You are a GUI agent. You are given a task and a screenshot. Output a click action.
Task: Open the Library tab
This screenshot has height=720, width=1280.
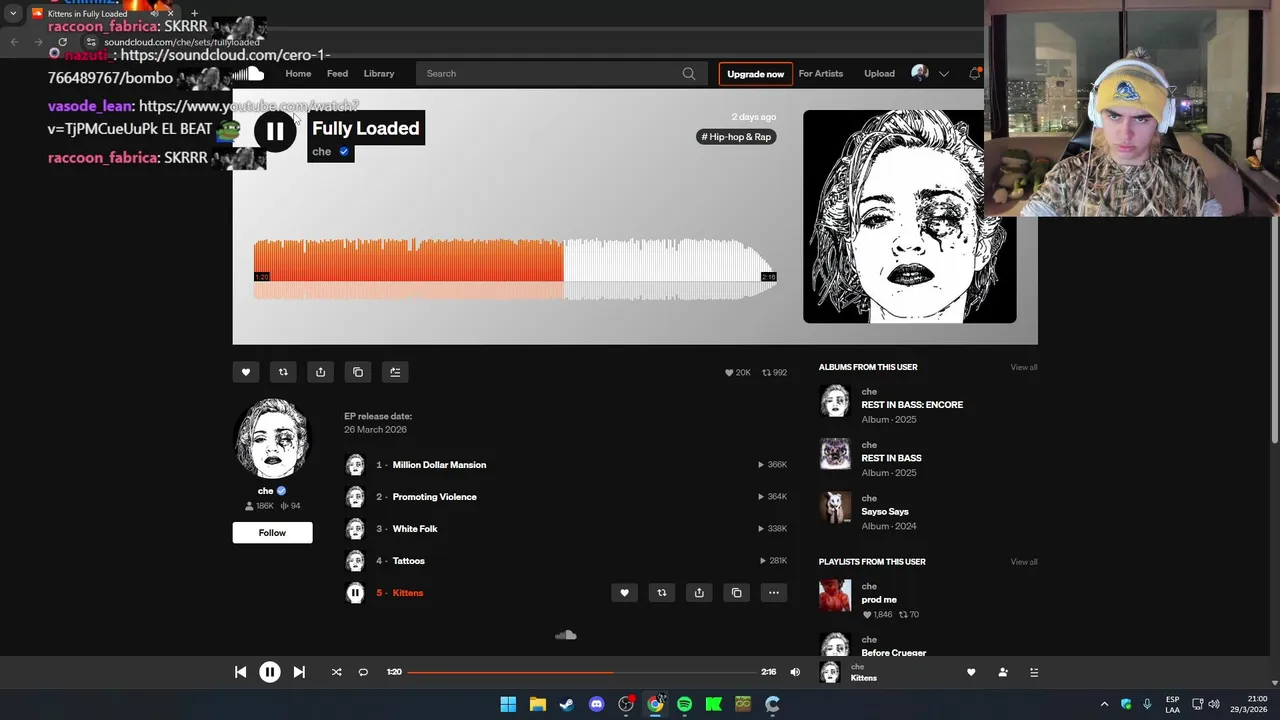(379, 74)
